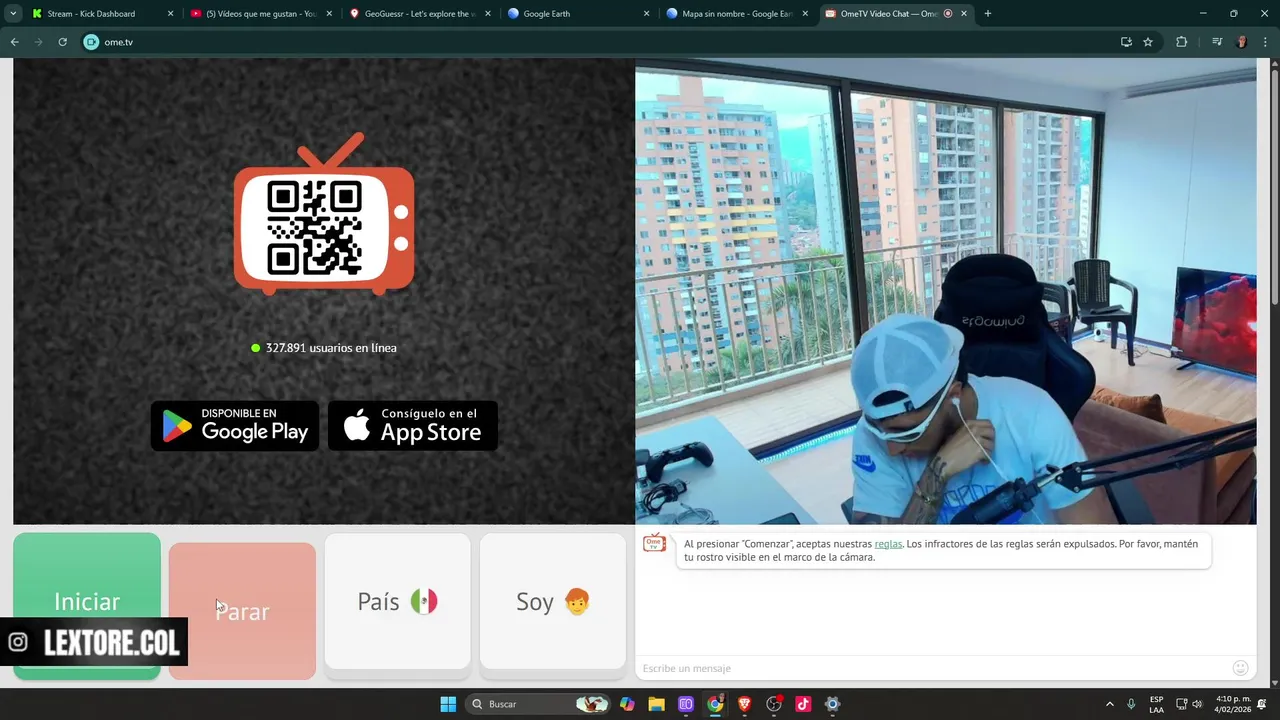Screen dimensions: 1280x720
Task: Switch to the Google Earth tab
Action: [578, 14]
